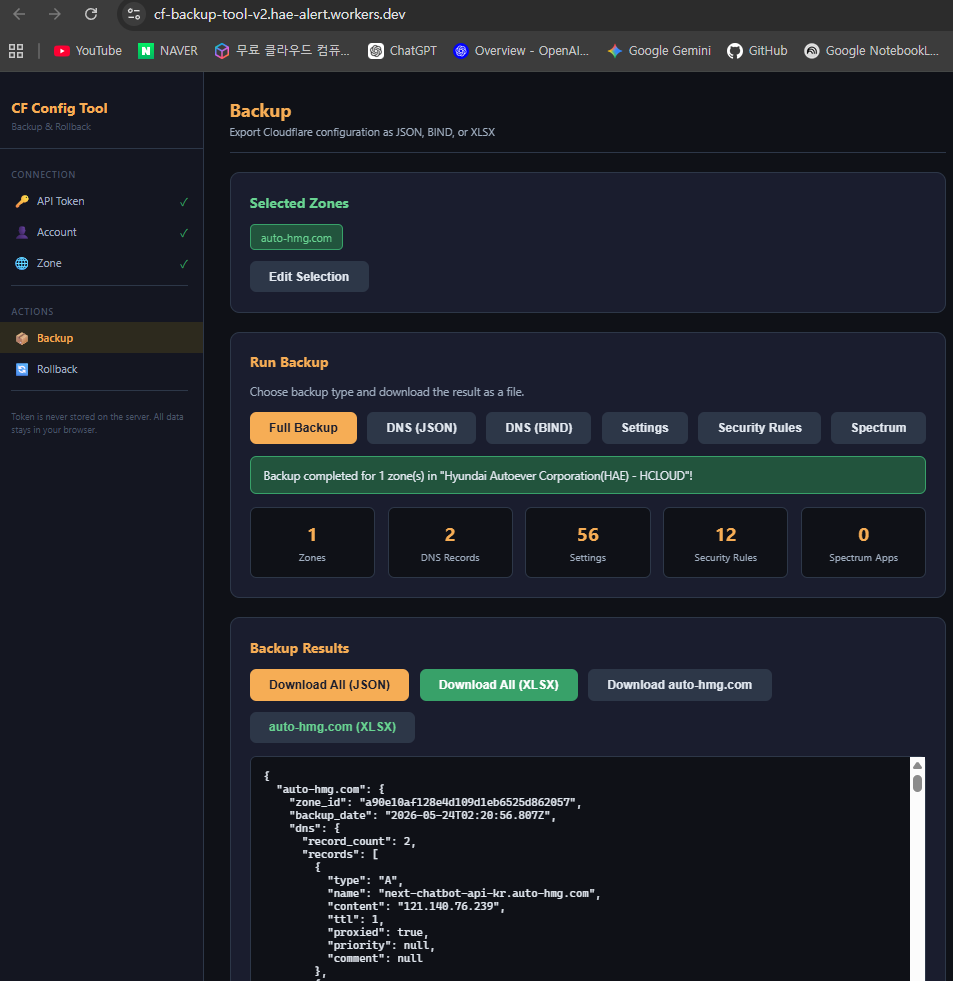Click the API Token checkmark

[184, 201]
